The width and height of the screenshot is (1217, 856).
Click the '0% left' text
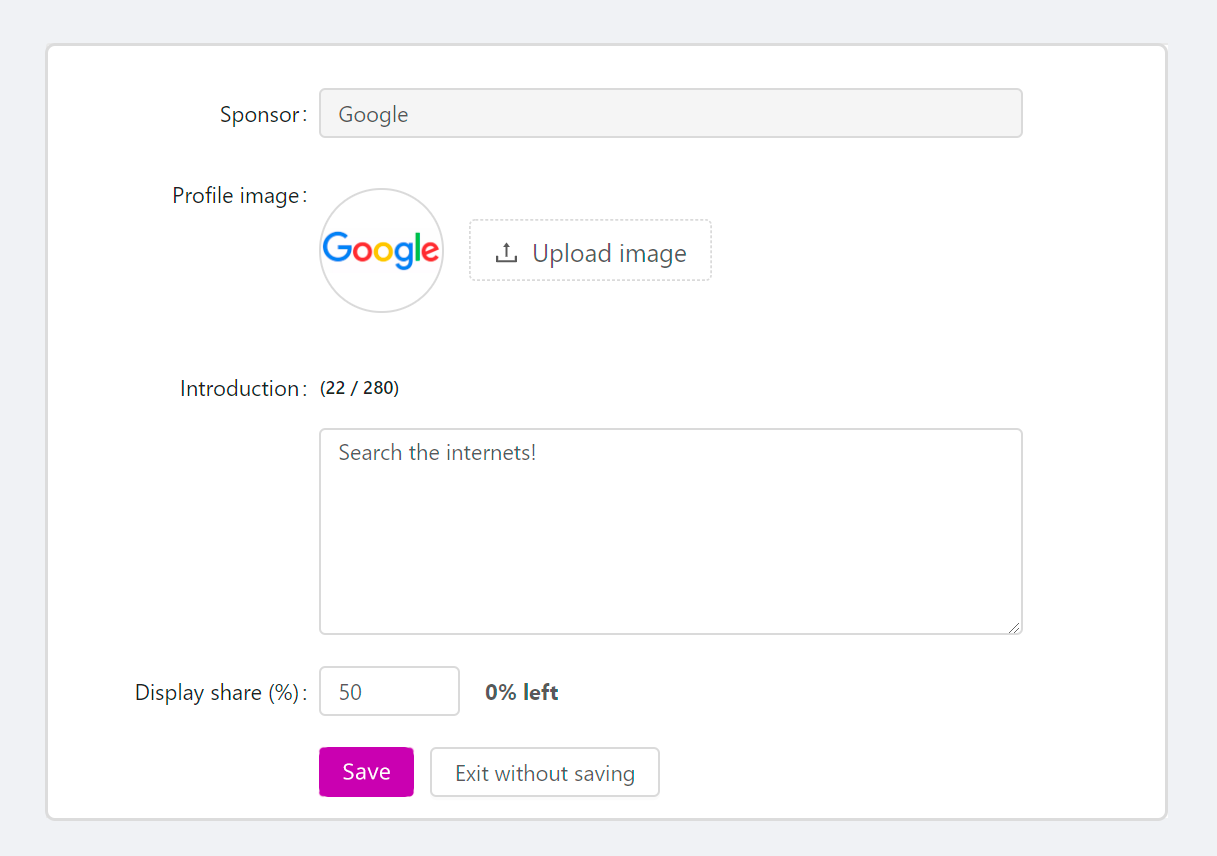click(x=522, y=692)
